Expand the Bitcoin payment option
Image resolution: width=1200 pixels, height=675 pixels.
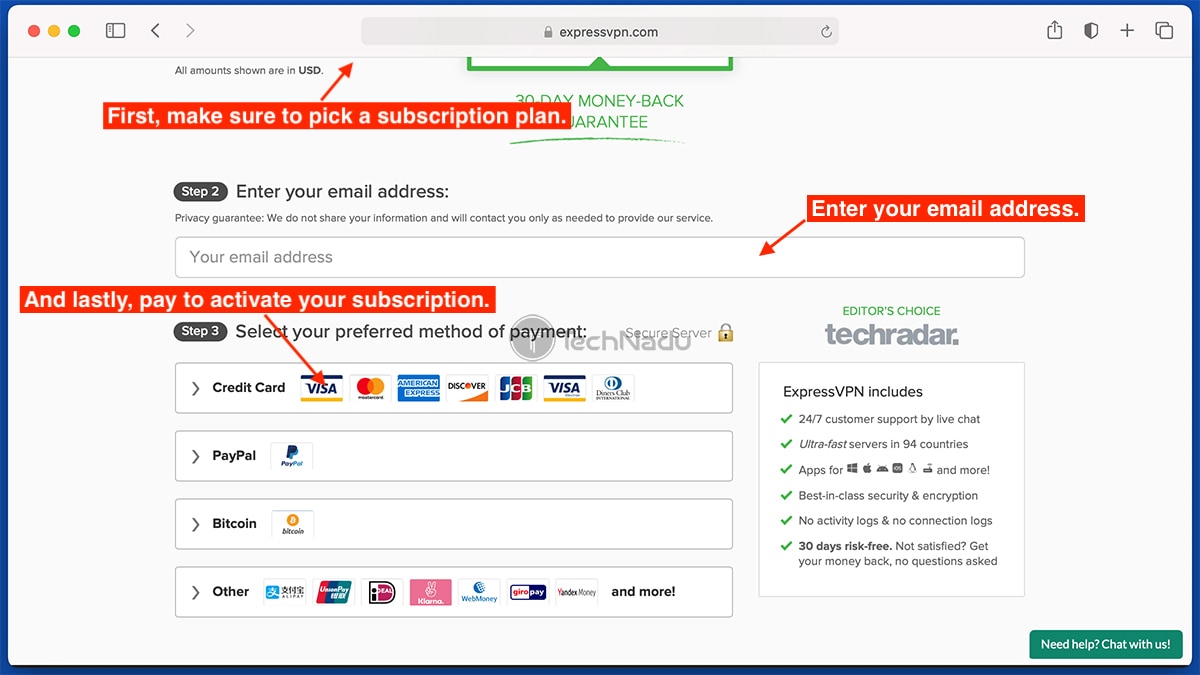454,524
